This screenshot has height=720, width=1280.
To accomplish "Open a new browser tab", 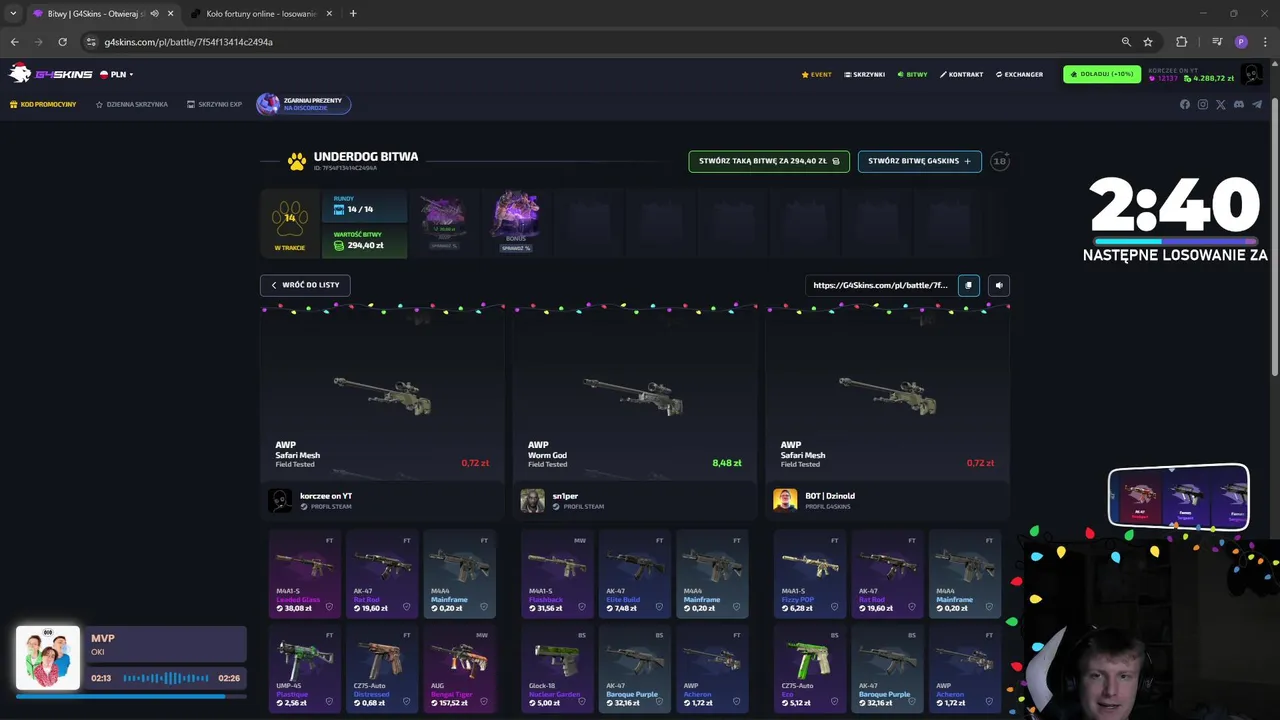I will [353, 14].
